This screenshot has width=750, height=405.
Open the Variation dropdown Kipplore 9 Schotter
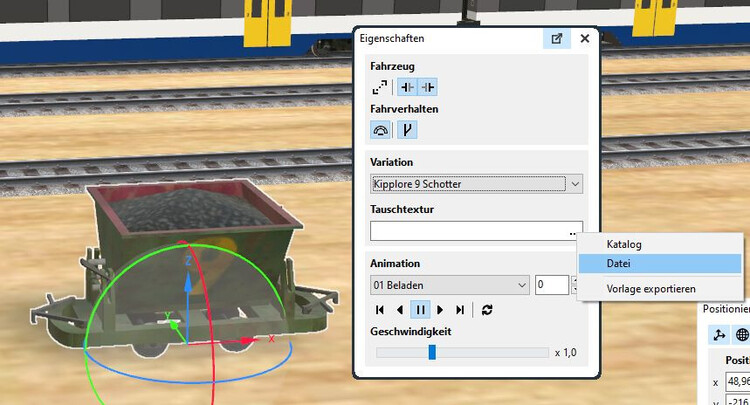coord(476,184)
